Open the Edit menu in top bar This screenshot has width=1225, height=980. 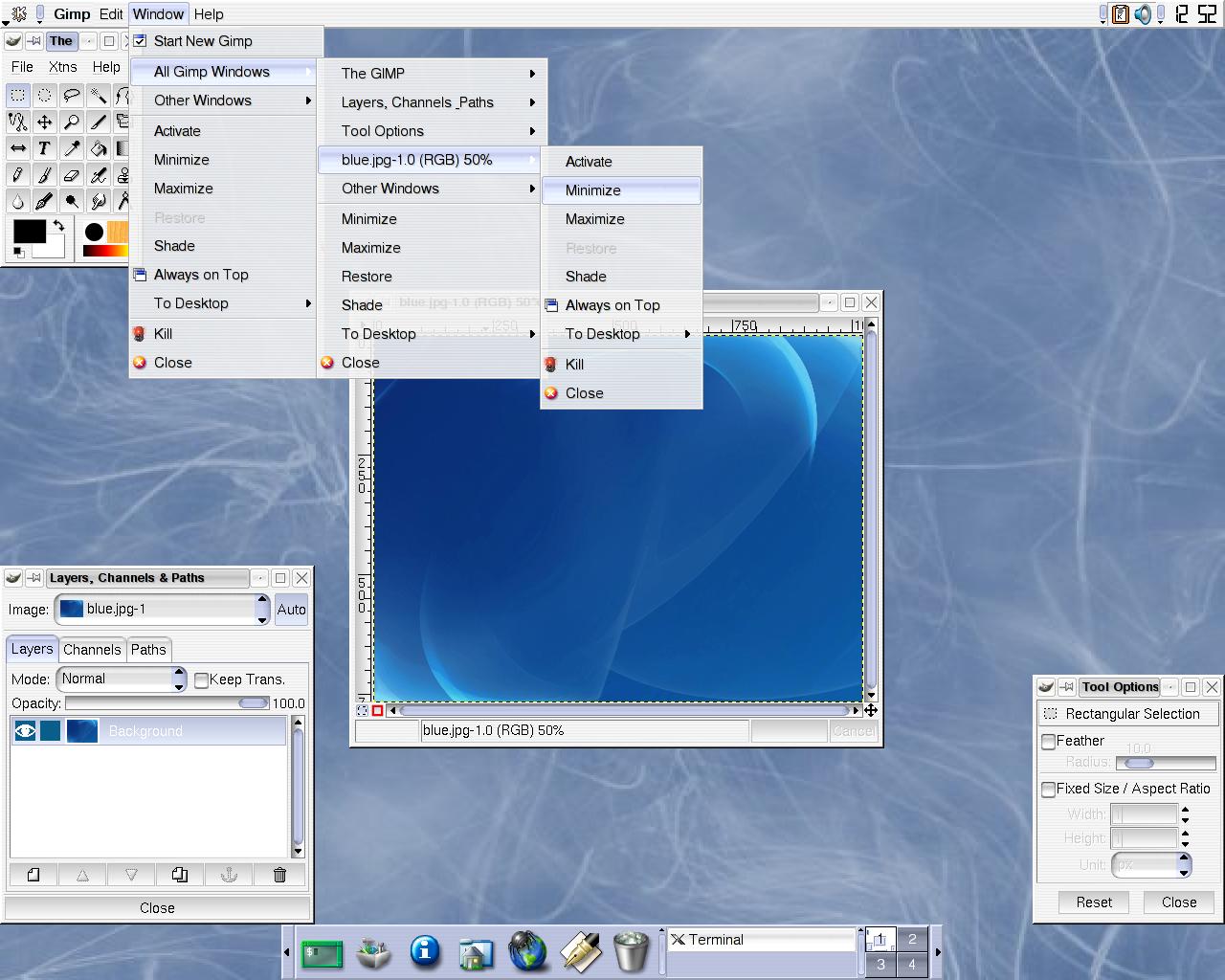[111, 14]
